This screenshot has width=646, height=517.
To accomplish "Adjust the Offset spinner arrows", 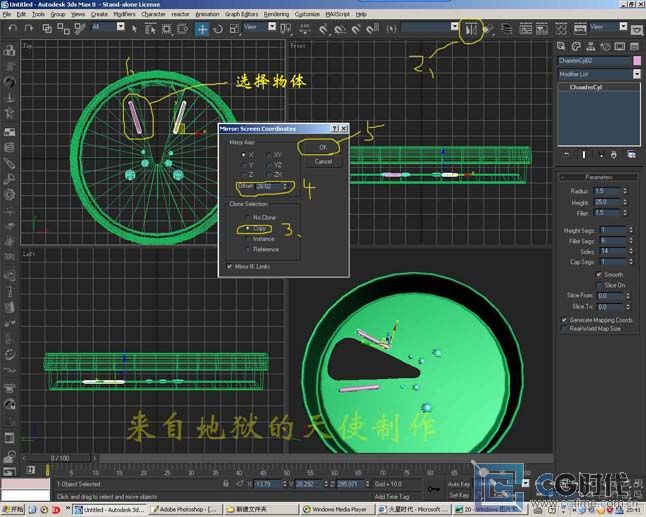I will point(285,187).
